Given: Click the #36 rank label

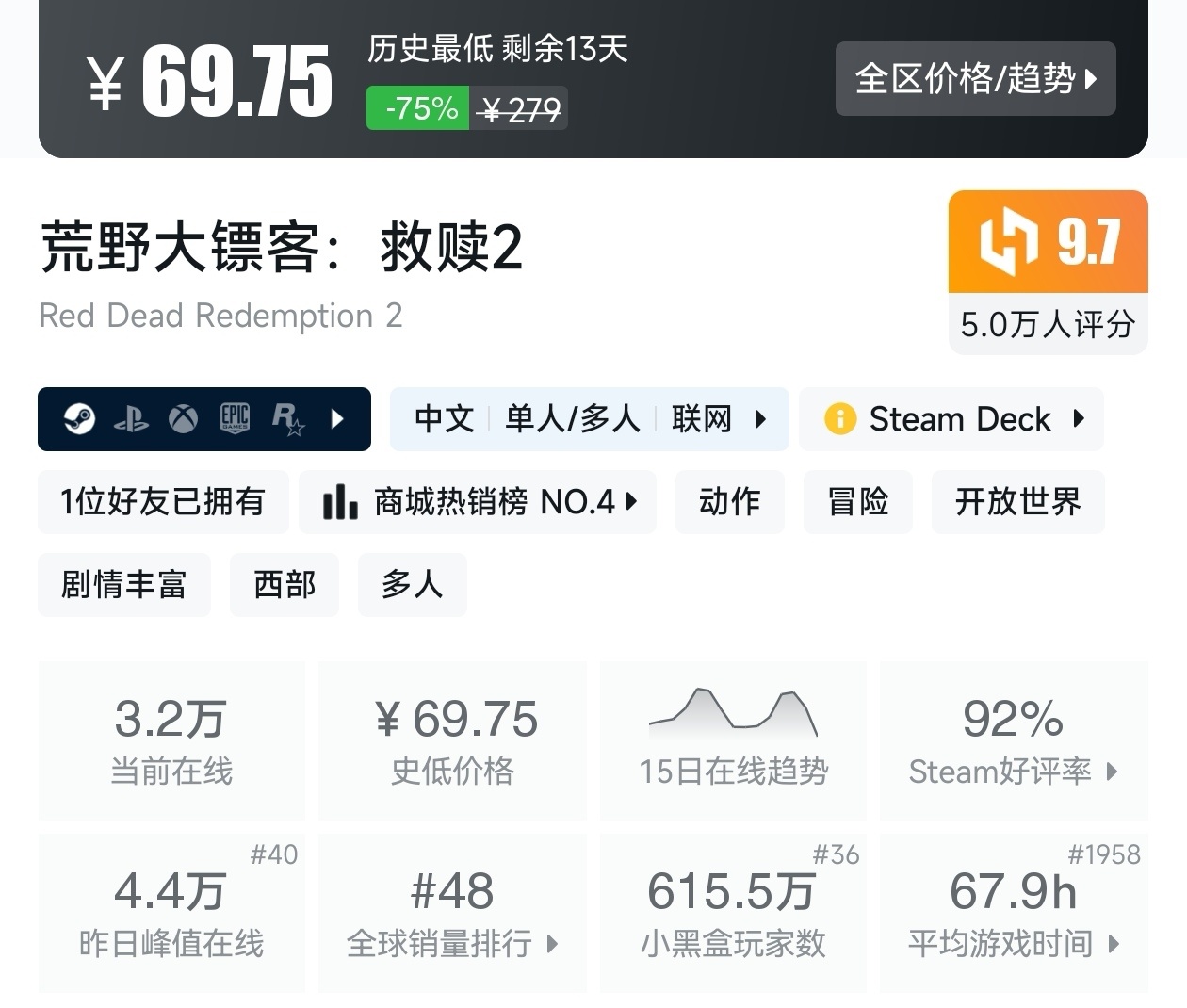Looking at the screenshot, I should click(837, 854).
